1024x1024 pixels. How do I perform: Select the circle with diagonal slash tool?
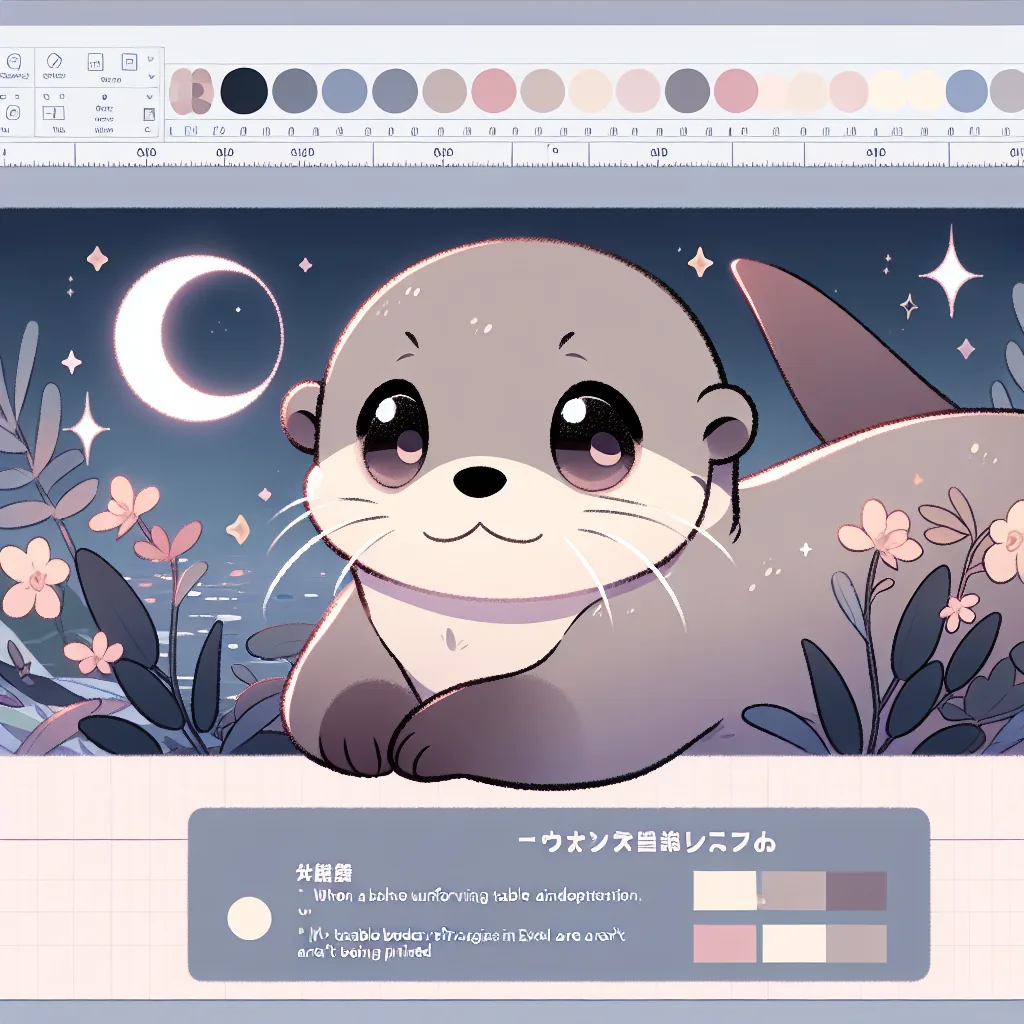pyautogui.click(x=53, y=62)
